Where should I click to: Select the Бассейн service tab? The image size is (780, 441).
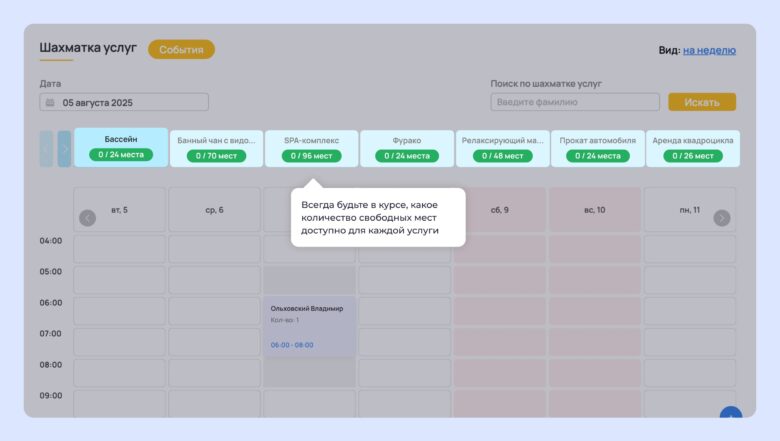pos(121,148)
